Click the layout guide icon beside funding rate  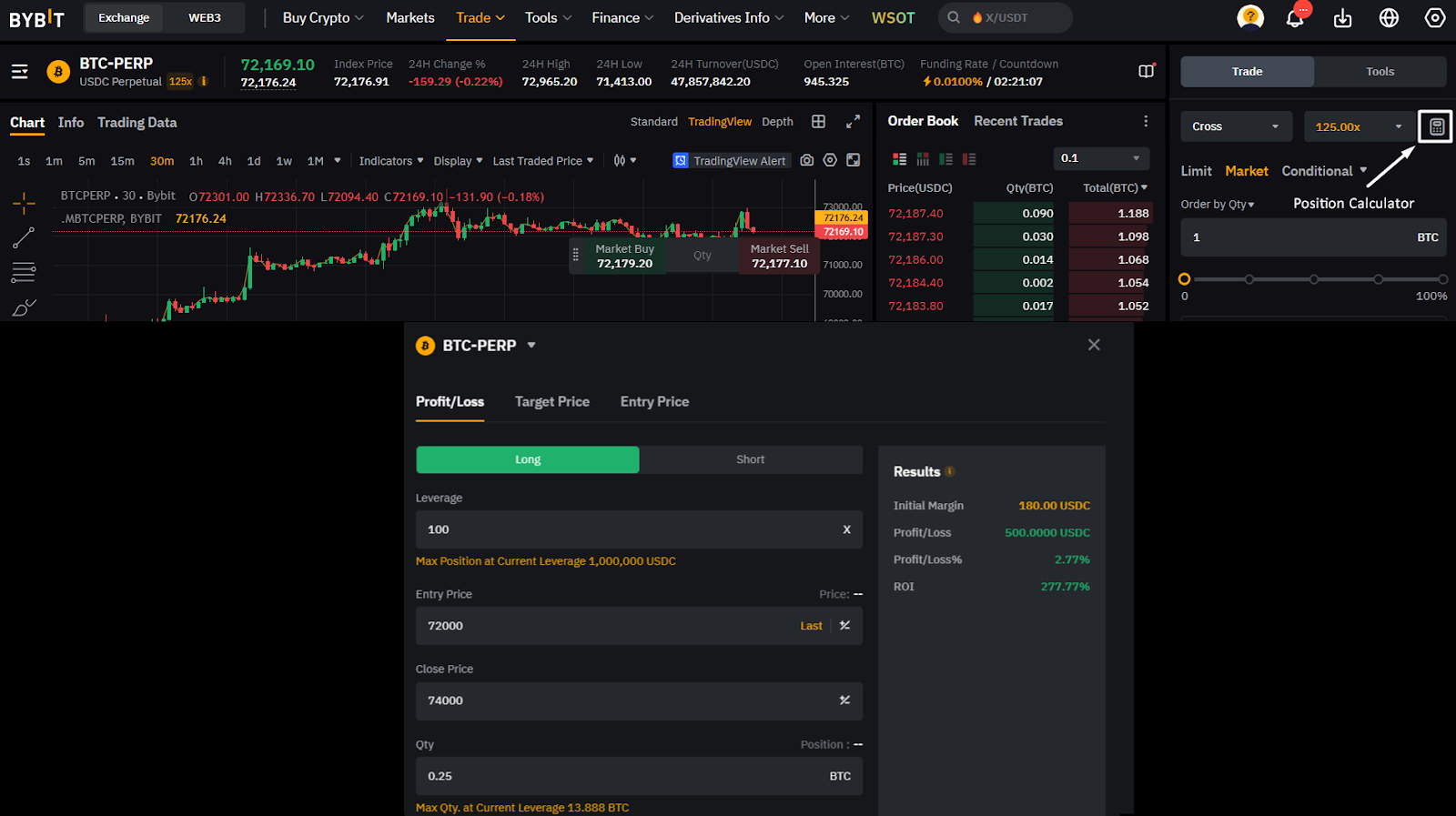click(x=1147, y=71)
